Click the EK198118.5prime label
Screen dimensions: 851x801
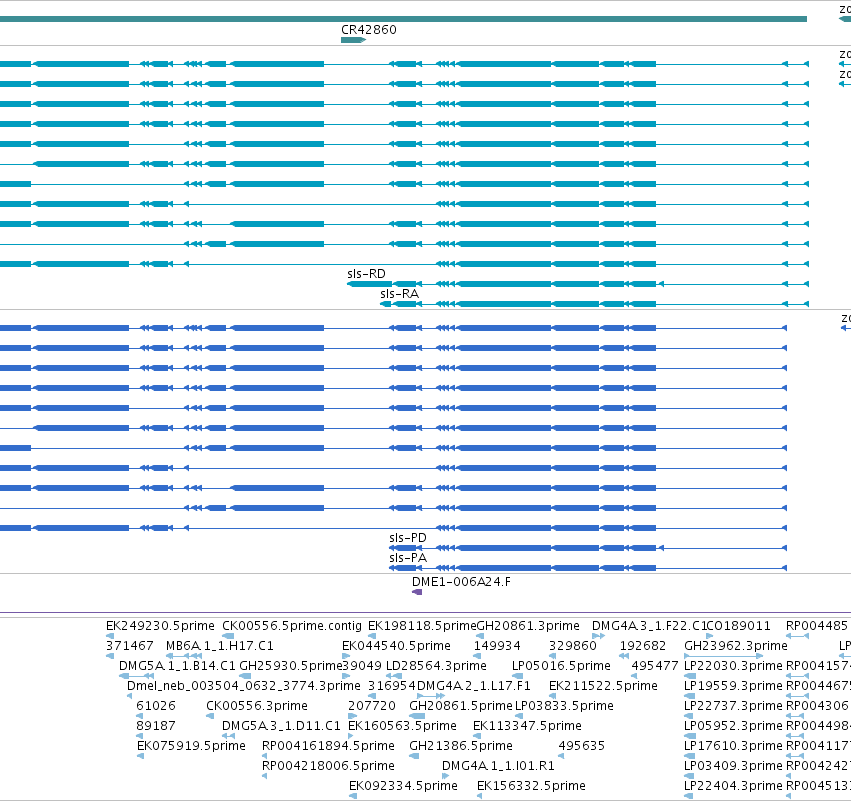click(422, 626)
